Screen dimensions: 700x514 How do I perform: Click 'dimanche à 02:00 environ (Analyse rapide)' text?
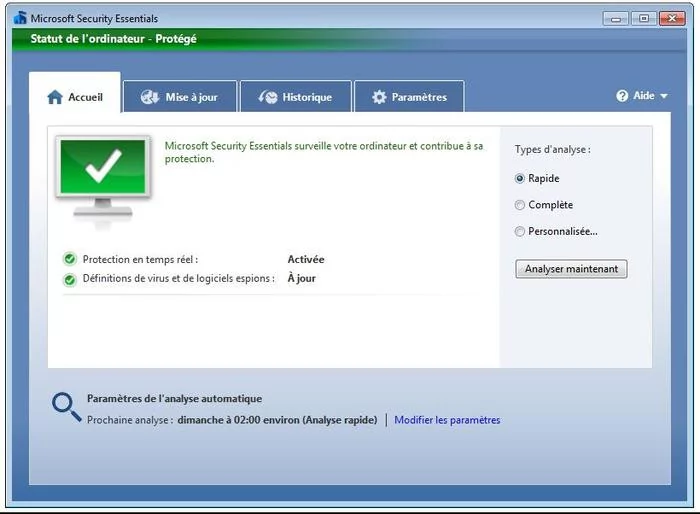(277, 420)
